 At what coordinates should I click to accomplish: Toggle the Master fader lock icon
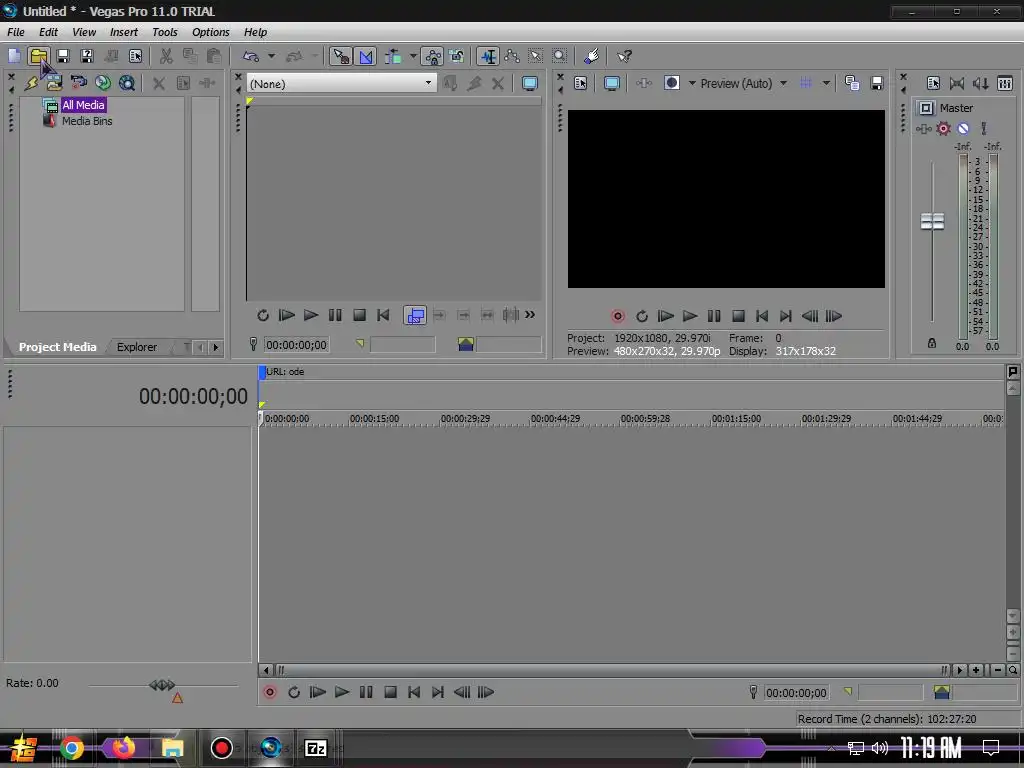click(x=932, y=343)
